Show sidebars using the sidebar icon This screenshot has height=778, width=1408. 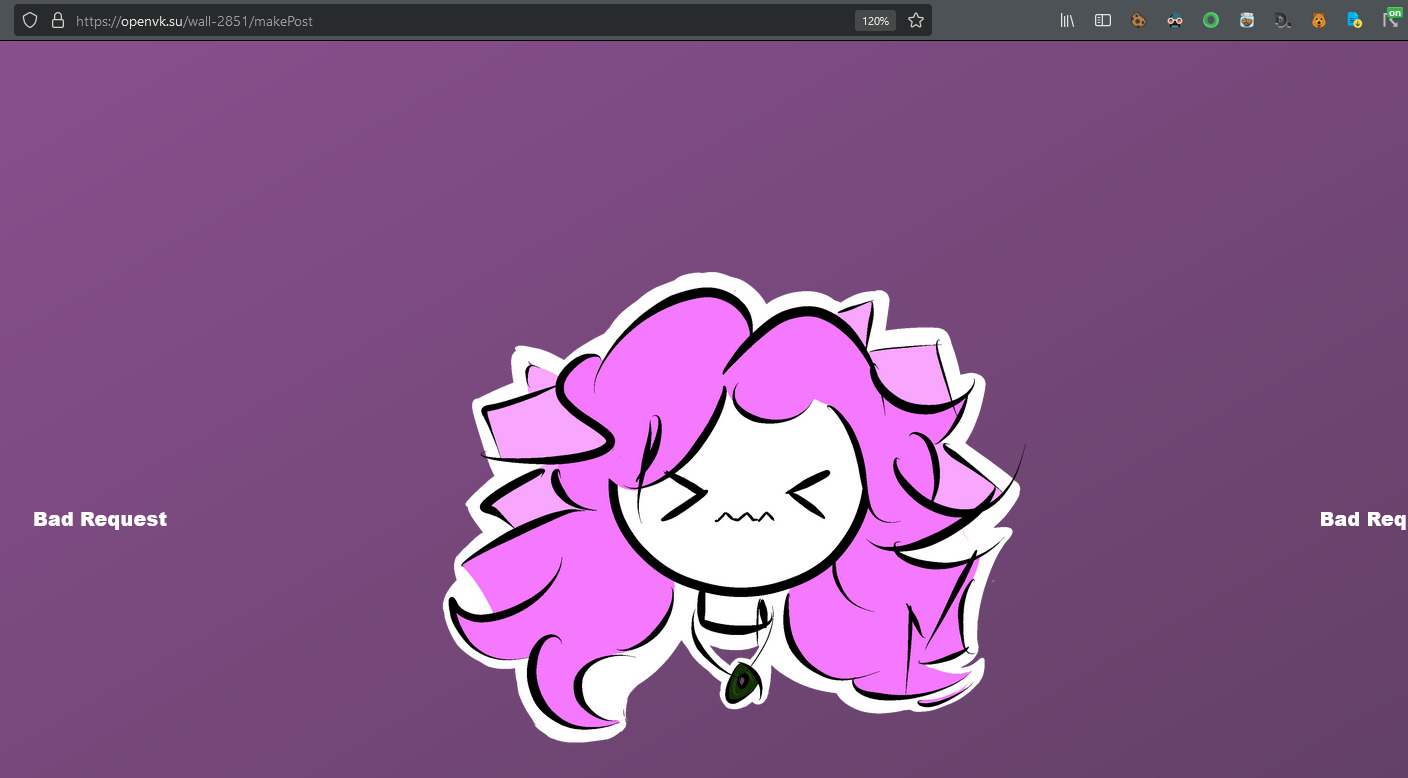click(x=1103, y=20)
